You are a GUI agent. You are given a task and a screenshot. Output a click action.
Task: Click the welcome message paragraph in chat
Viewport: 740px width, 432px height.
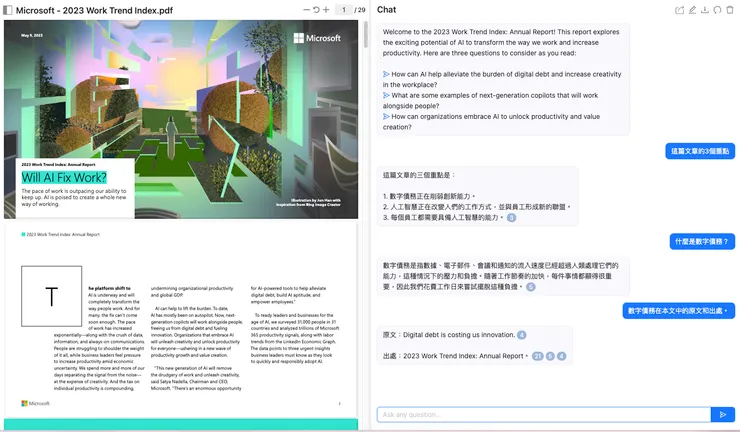pos(501,42)
